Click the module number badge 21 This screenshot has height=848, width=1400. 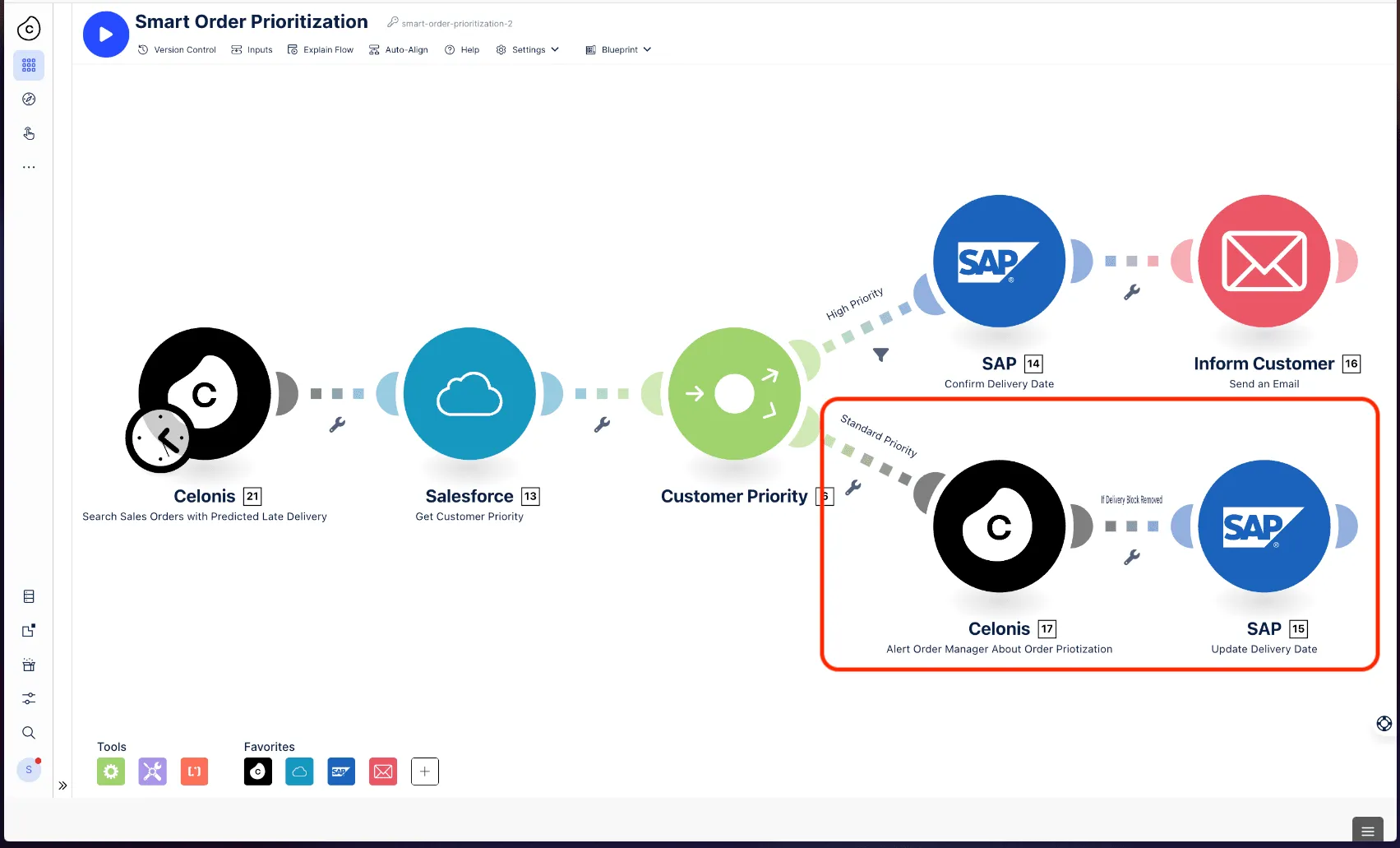(x=252, y=497)
